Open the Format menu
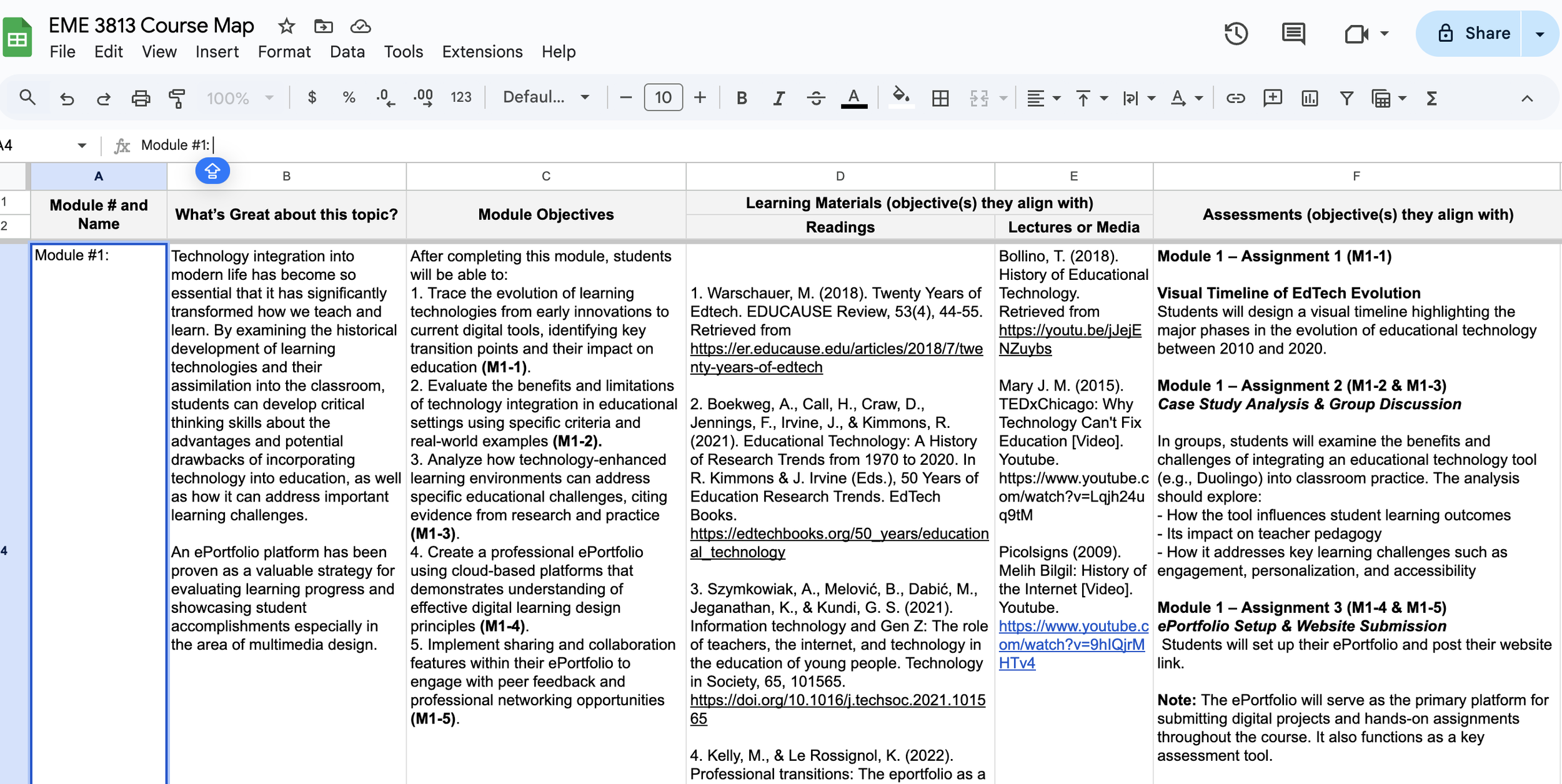Image resolution: width=1562 pixels, height=784 pixels. [x=284, y=52]
